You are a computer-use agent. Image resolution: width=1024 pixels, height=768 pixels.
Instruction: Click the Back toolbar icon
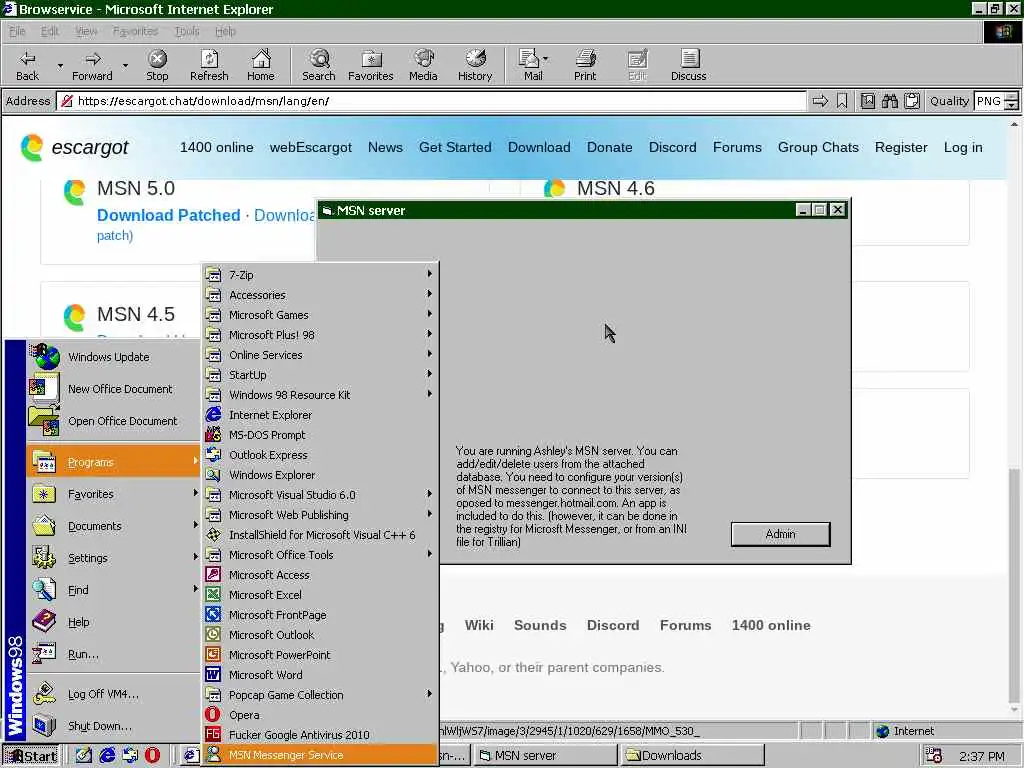click(x=27, y=65)
